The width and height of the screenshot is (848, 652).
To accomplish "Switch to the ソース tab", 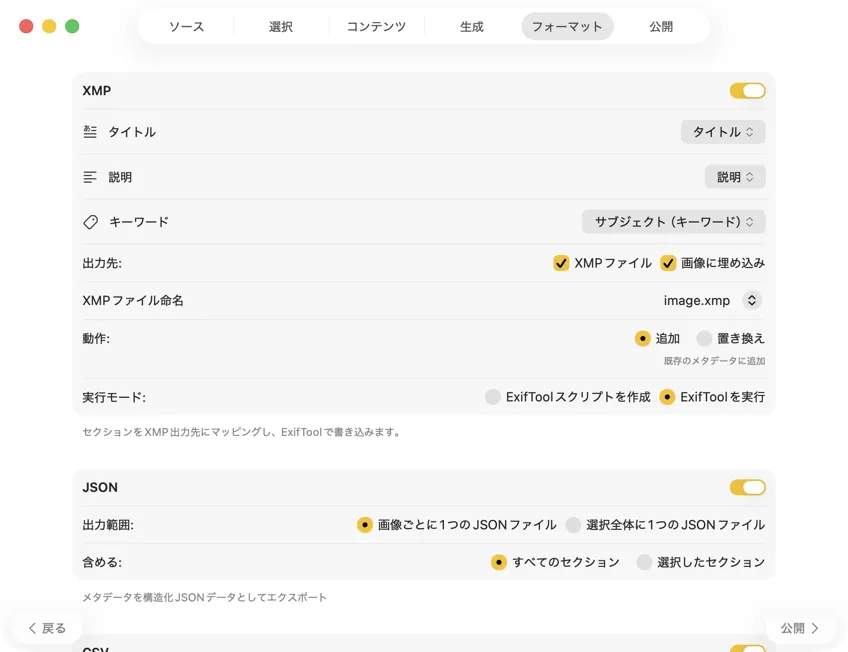I will [x=186, y=27].
